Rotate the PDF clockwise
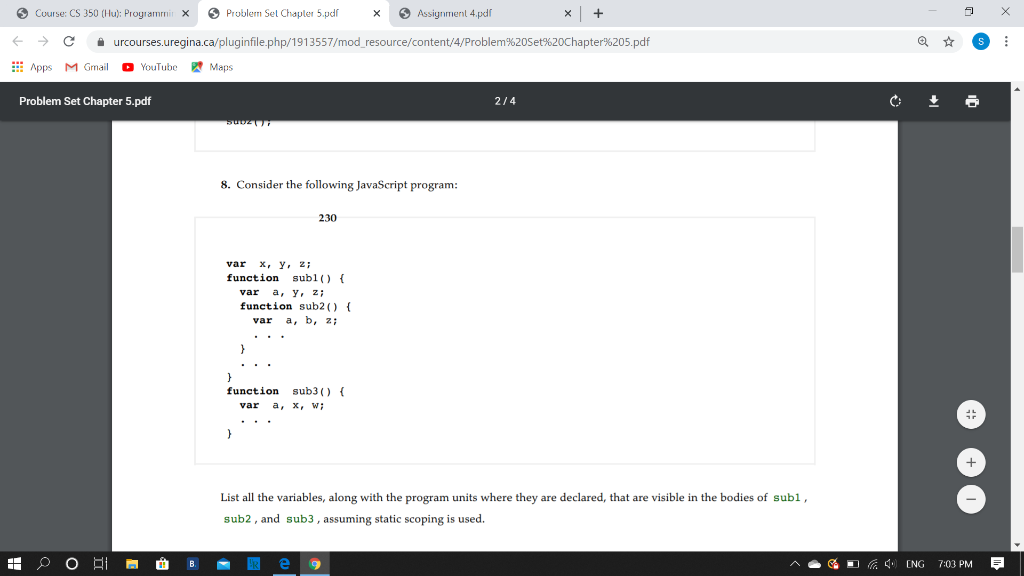The height and width of the screenshot is (576, 1024). (x=894, y=101)
